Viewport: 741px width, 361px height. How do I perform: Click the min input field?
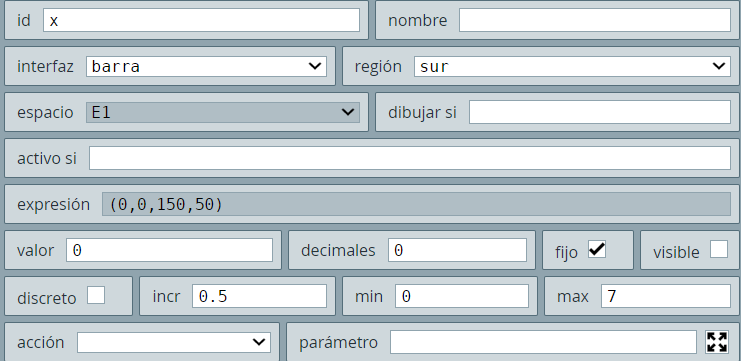pyautogui.click(x=462, y=296)
